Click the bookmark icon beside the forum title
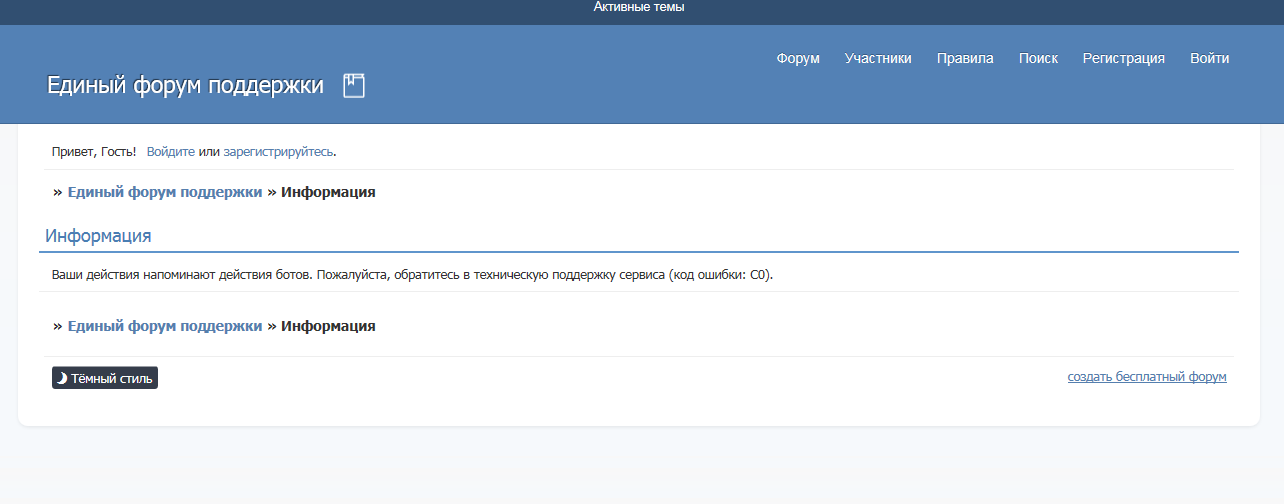 [x=354, y=85]
